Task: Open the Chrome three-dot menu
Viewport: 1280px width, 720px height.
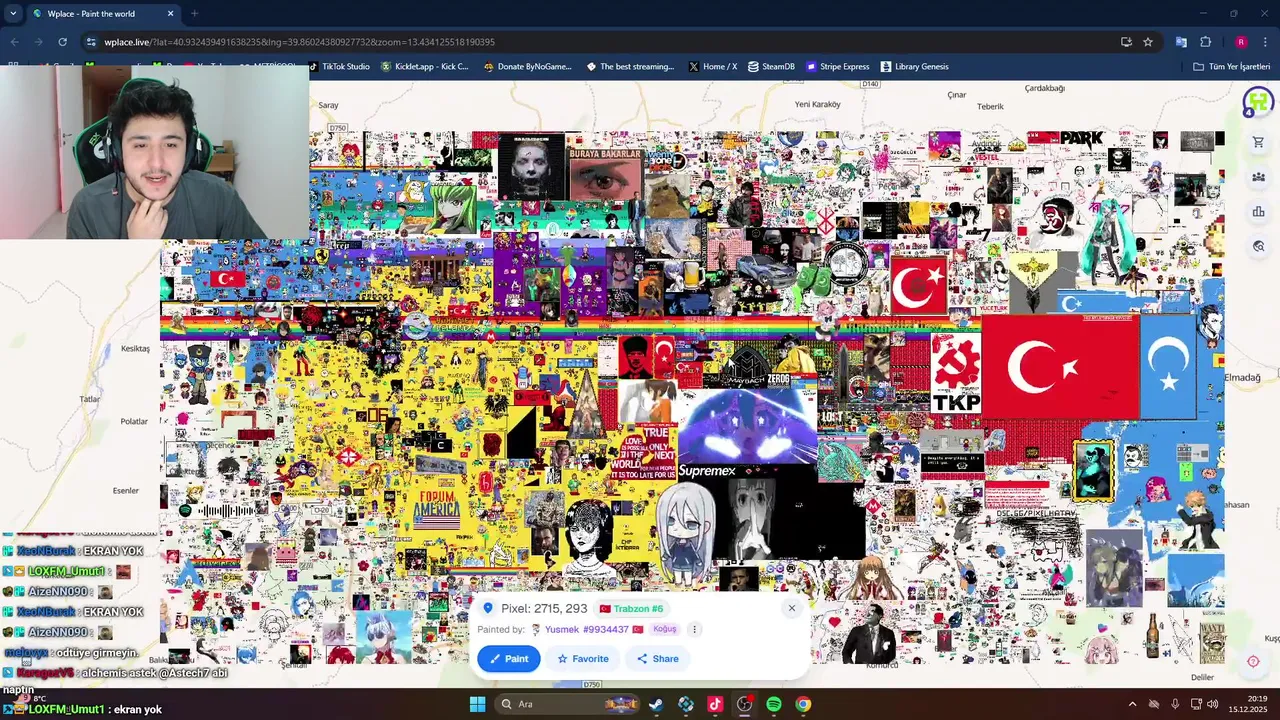Action: (x=1266, y=42)
